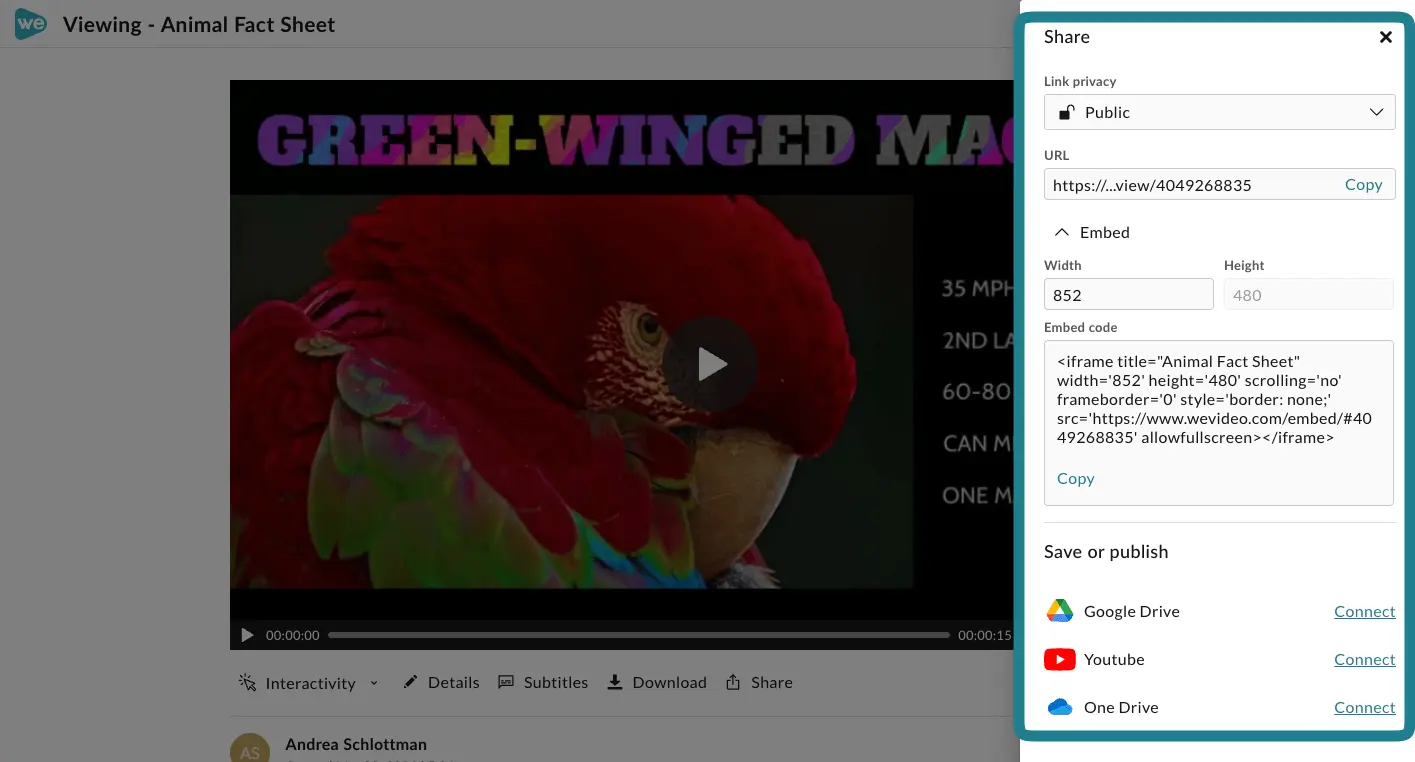Click the Subtitles caption icon
Image resolution: width=1415 pixels, height=762 pixels.
(506, 682)
